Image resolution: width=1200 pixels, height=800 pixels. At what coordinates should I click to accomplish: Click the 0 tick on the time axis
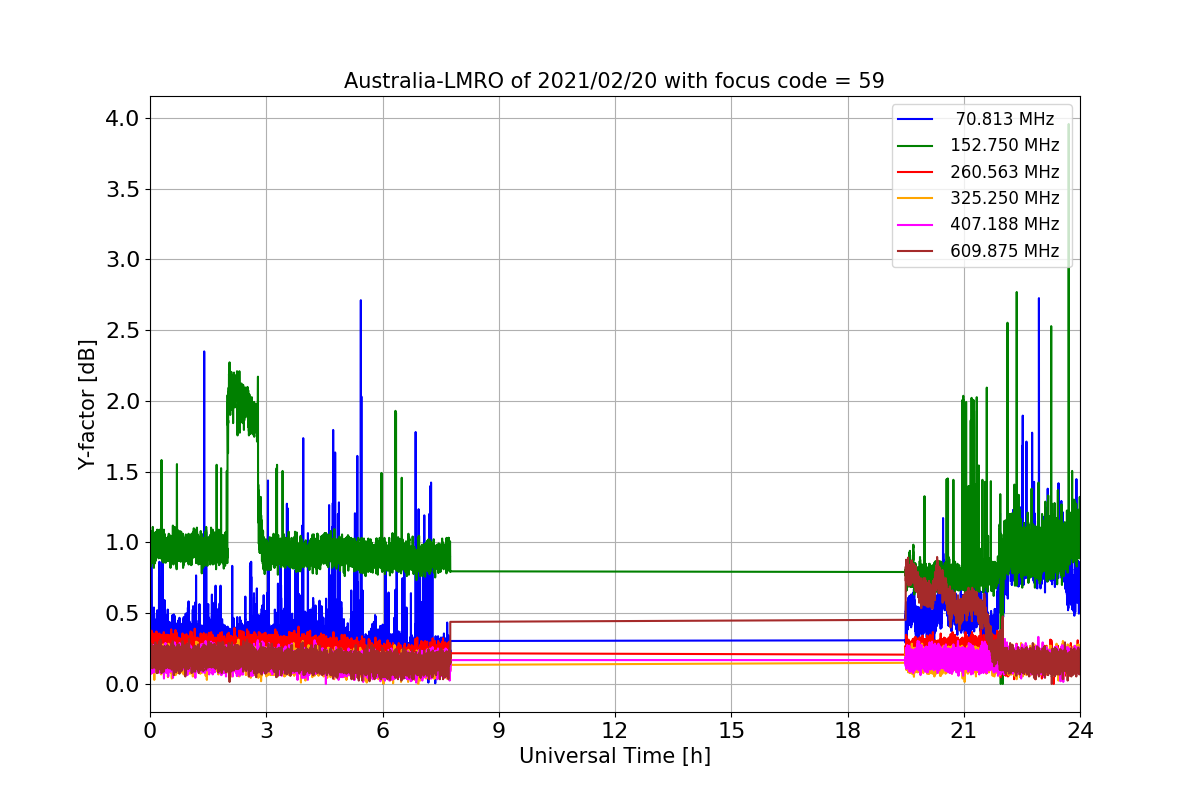coord(150,731)
